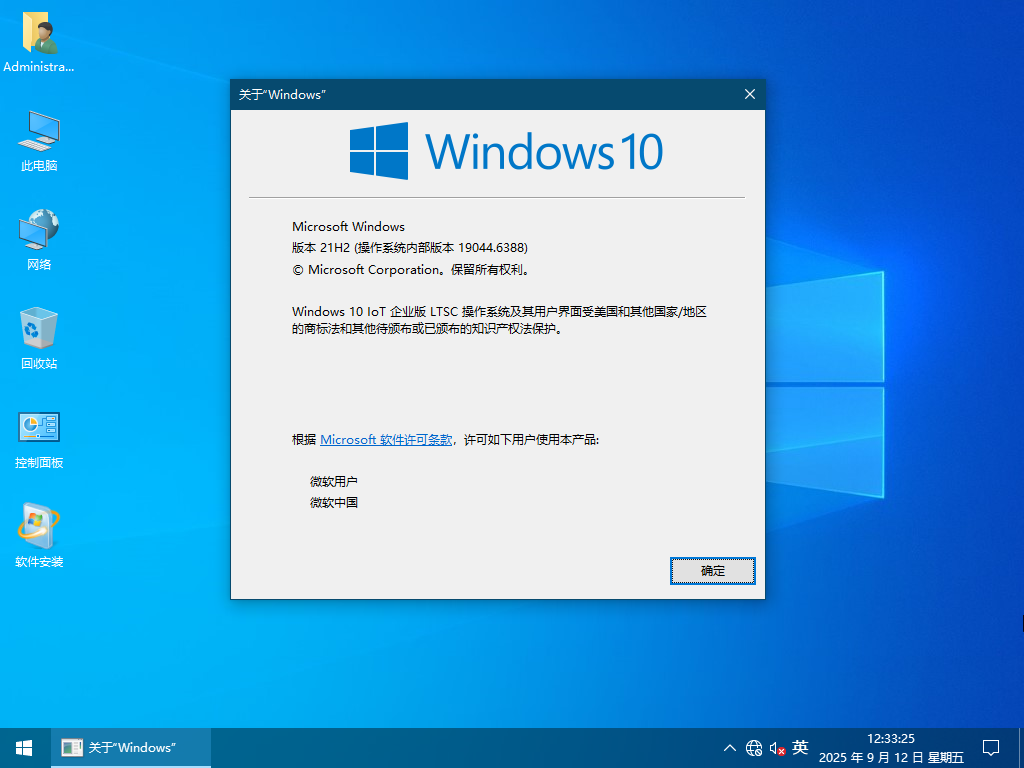Click the show desktop strip on taskbar
Screen dimensions: 1024x768
[1021, 748]
